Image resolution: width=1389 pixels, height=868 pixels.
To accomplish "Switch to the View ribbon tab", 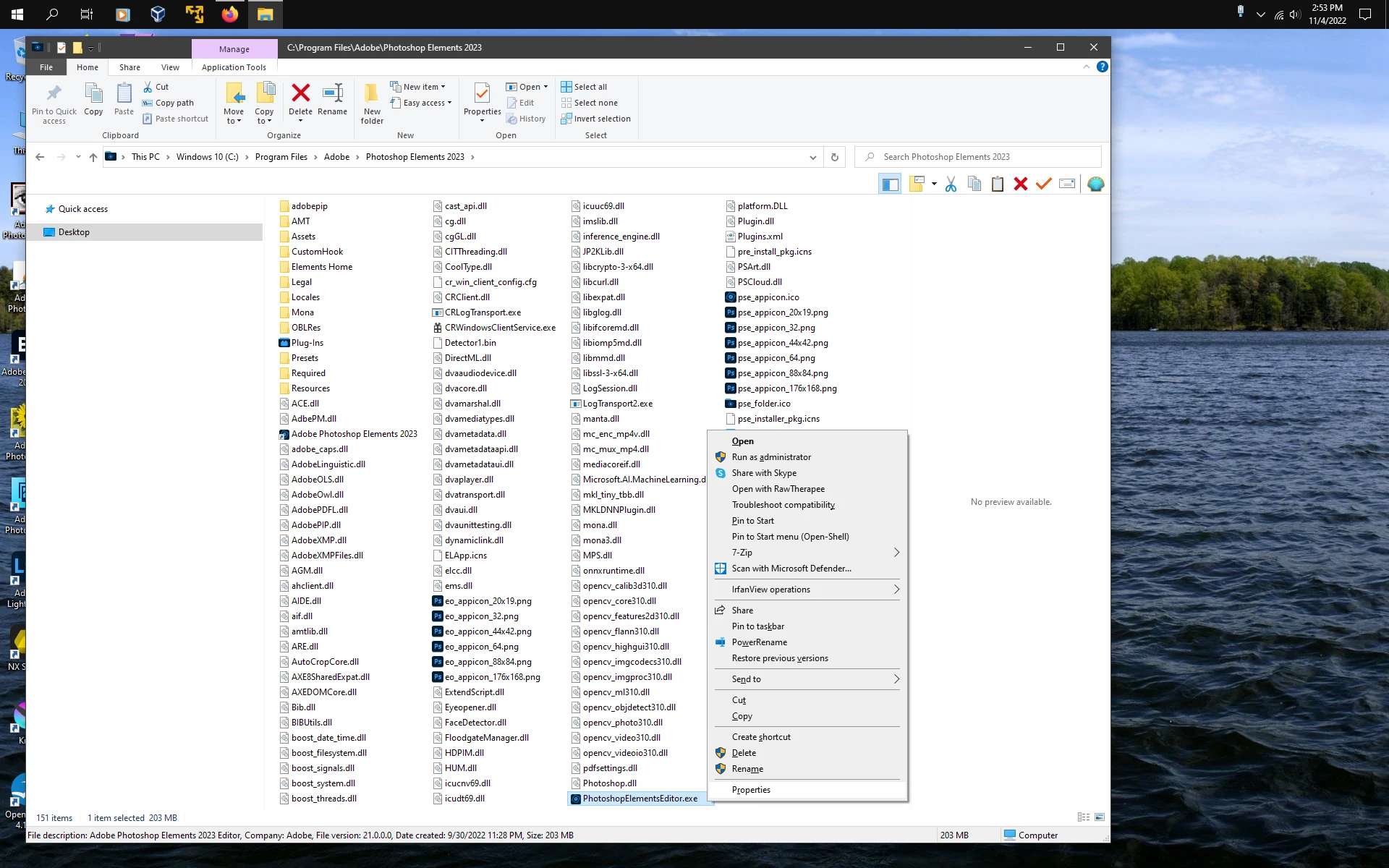I will (170, 67).
